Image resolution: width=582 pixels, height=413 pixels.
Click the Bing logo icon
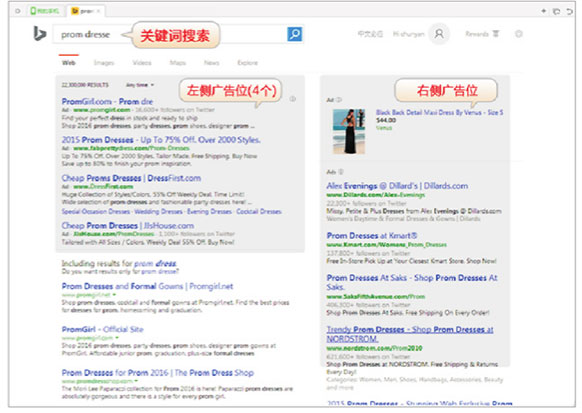click(x=39, y=33)
